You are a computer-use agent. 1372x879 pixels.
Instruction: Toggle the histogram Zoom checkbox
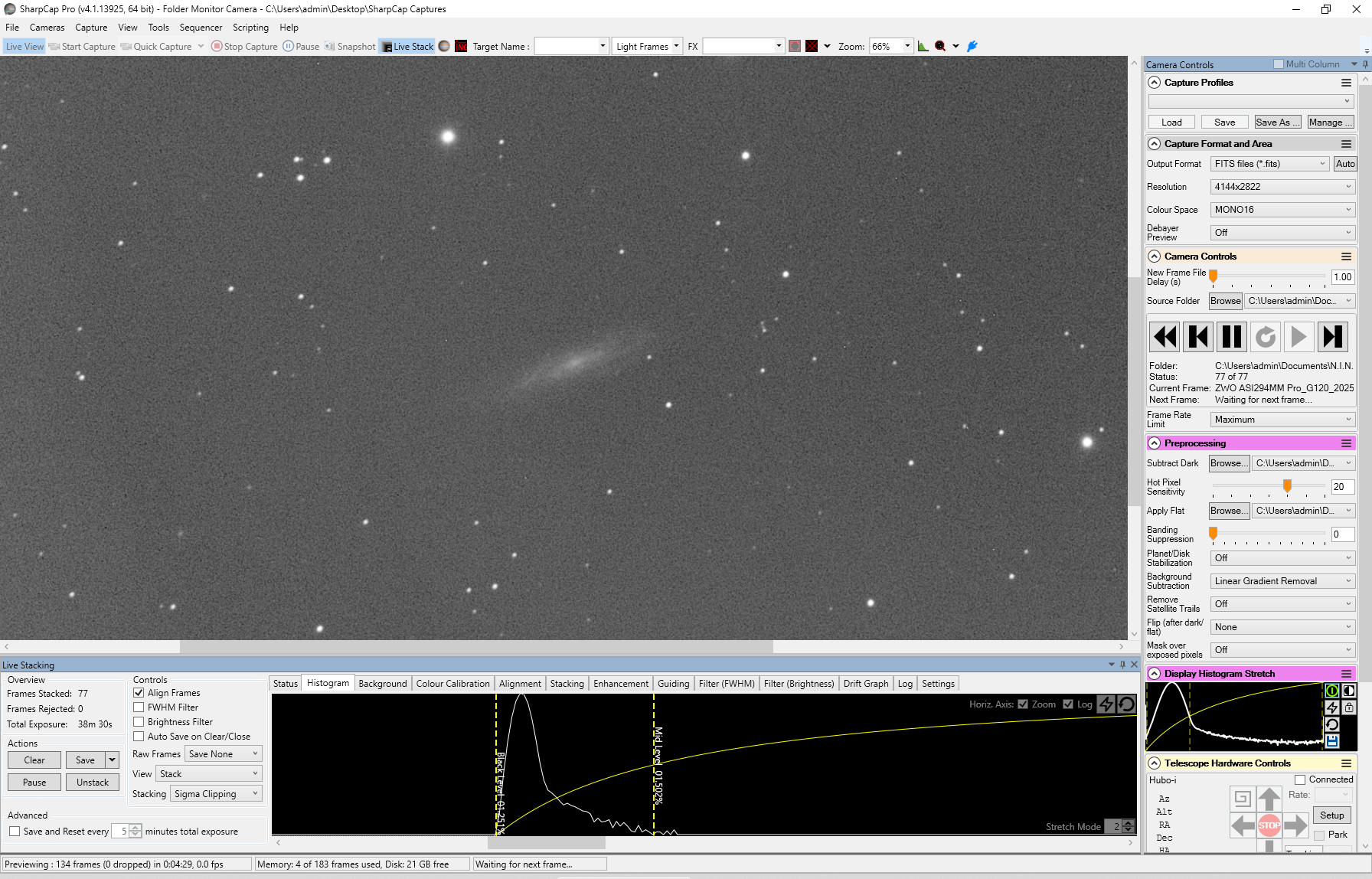(x=1023, y=704)
